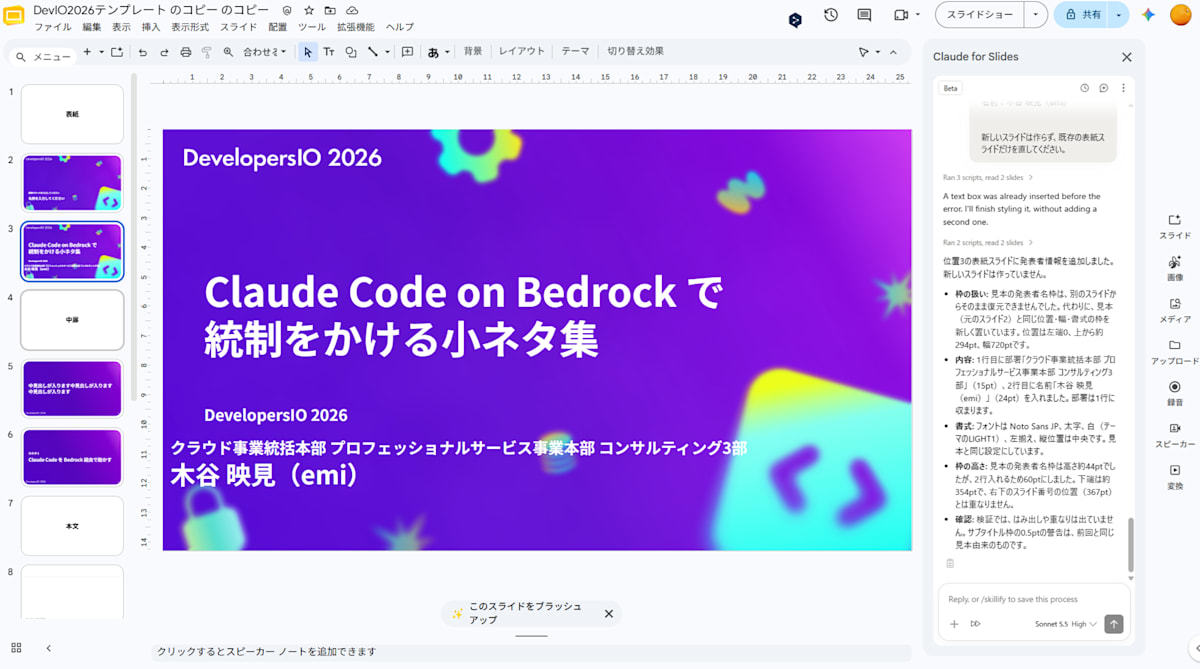Insert a new slide with plus icon
Image resolution: width=1200 pixels, height=669 pixels.
pos(87,52)
